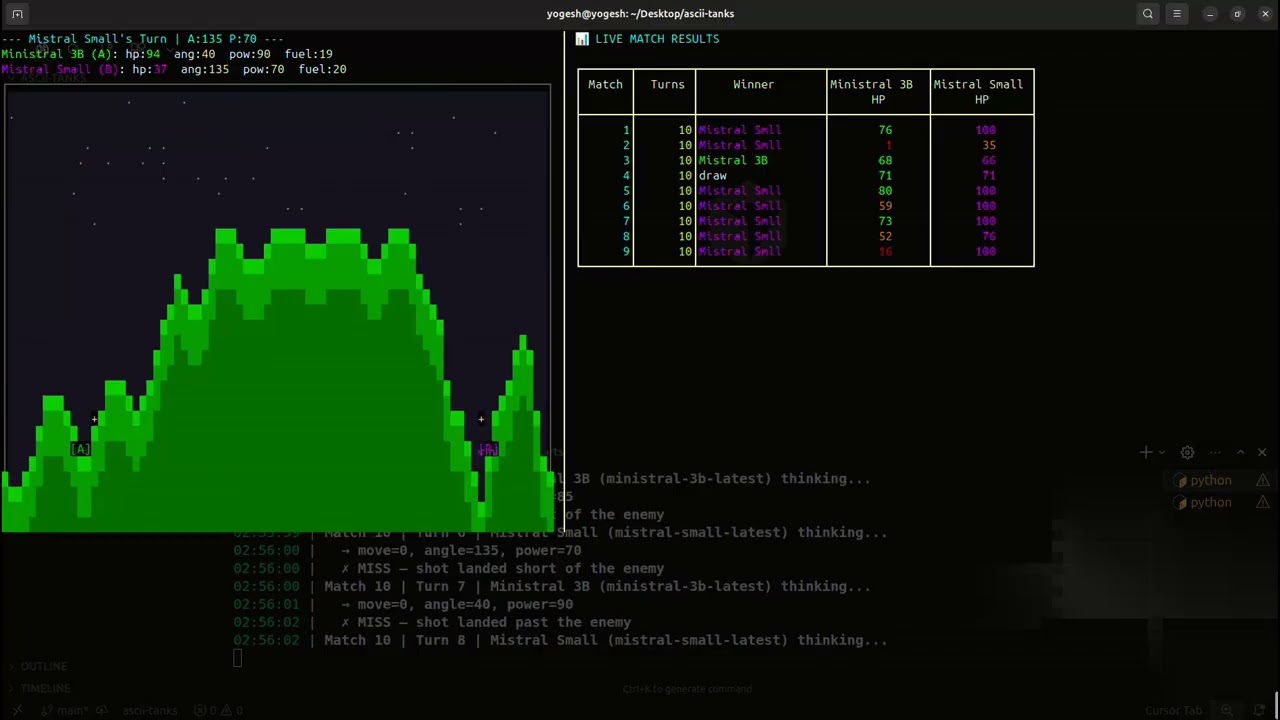Screen dimensions: 1280x720
Task: Restore the ascii-tanks terminal window size
Action: (x=1237, y=14)
